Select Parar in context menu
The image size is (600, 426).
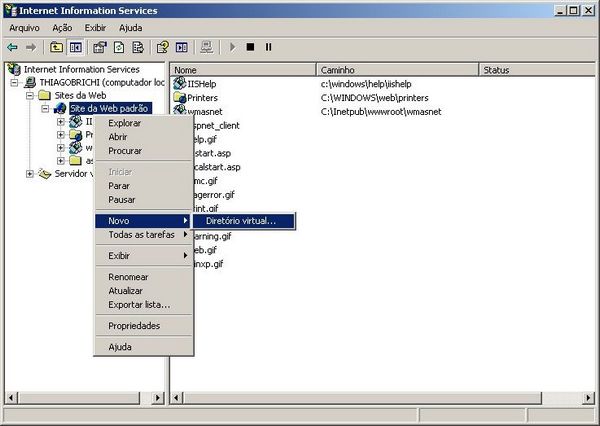pos(143,186)
